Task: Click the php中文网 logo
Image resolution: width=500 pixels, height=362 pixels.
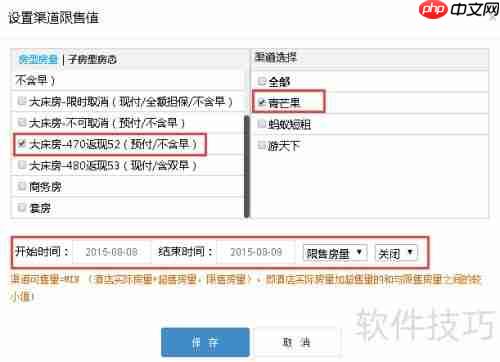Action: [459, 9]
